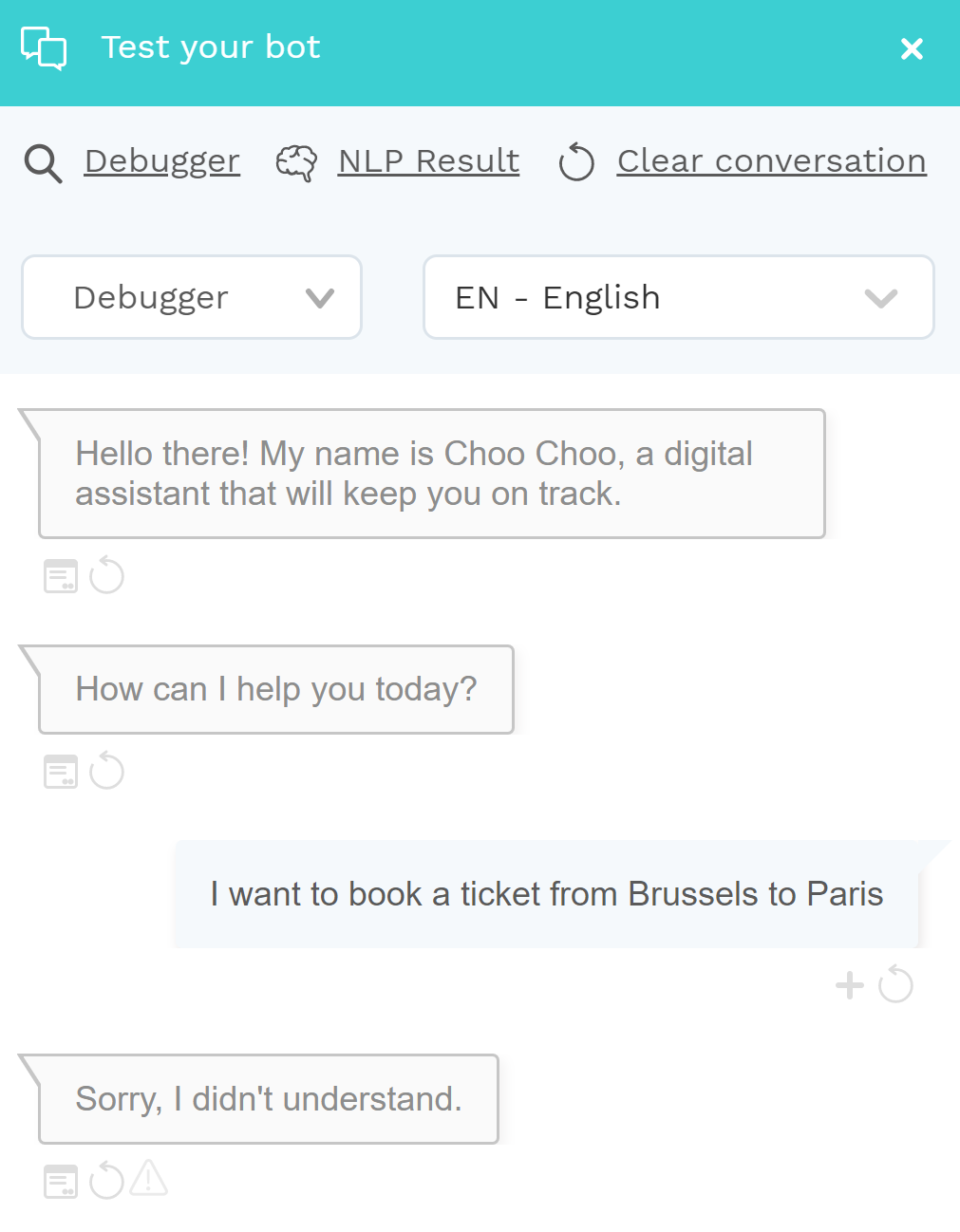Screen dimensions: 960x1232
Task: Click the circular arrow icon beside Clear conversation
Action: point(576,162)
